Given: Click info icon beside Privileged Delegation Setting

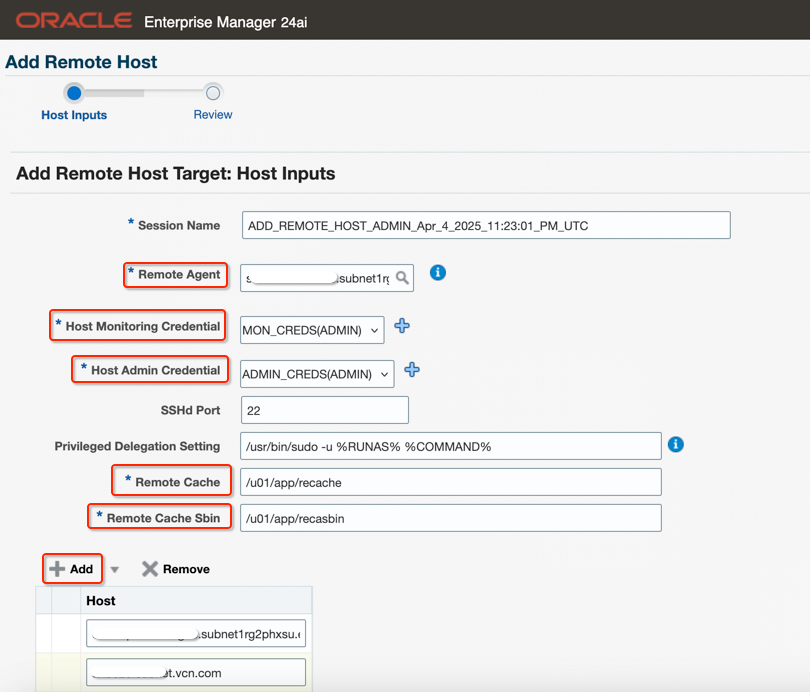Looking at the screenshot, I should click(x=676, y=444).
